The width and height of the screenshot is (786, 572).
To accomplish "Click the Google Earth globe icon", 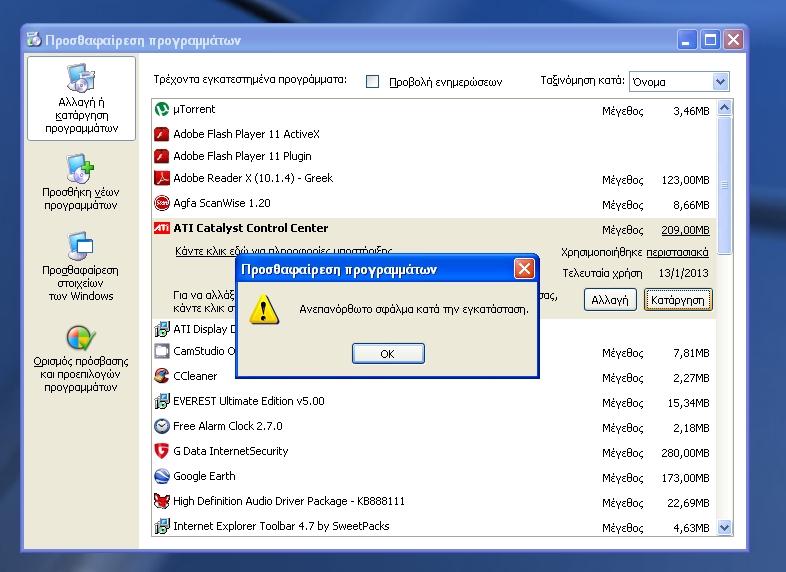I will tap(161, 476).
